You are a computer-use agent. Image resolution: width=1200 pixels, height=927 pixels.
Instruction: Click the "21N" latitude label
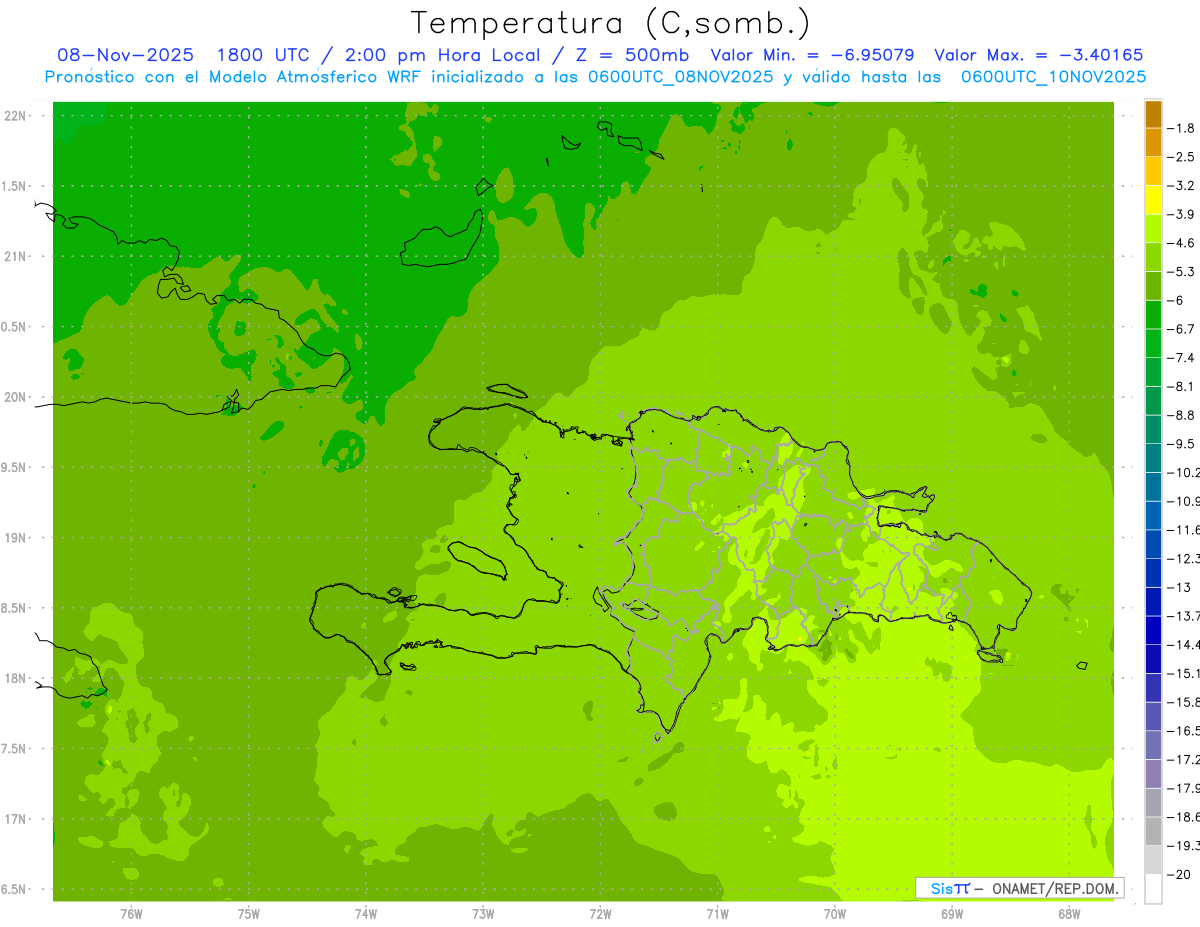(x=16, y=257)
